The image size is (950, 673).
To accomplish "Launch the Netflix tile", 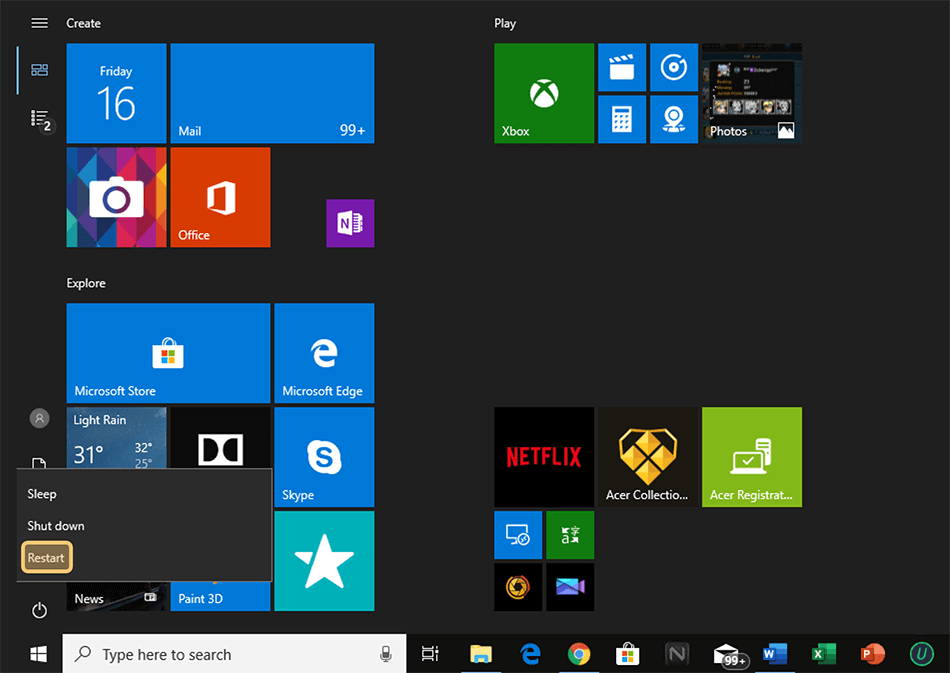I will pyautogui.click(x=544, y=457).
